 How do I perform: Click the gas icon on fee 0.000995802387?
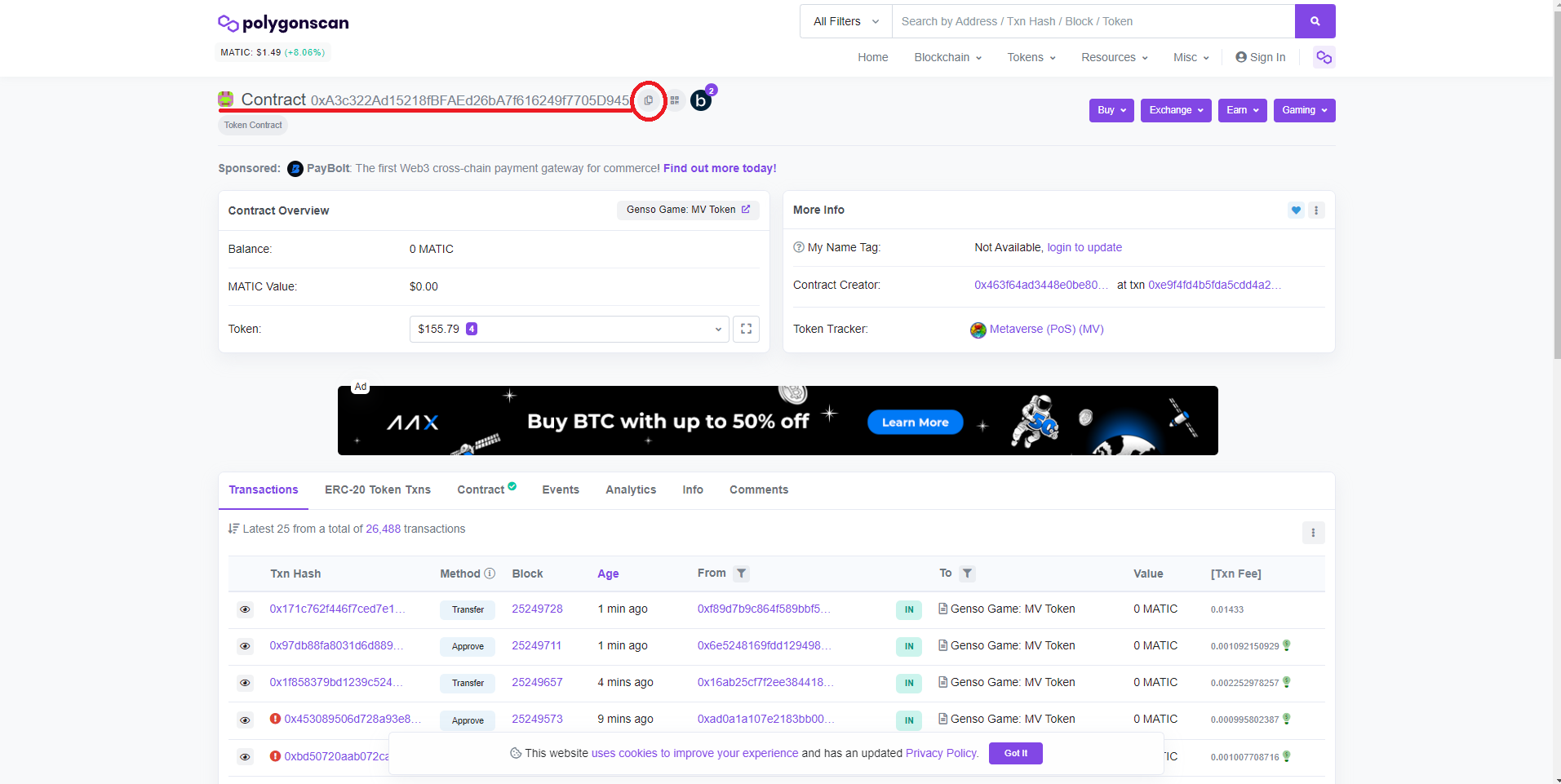pos(1287,719)
